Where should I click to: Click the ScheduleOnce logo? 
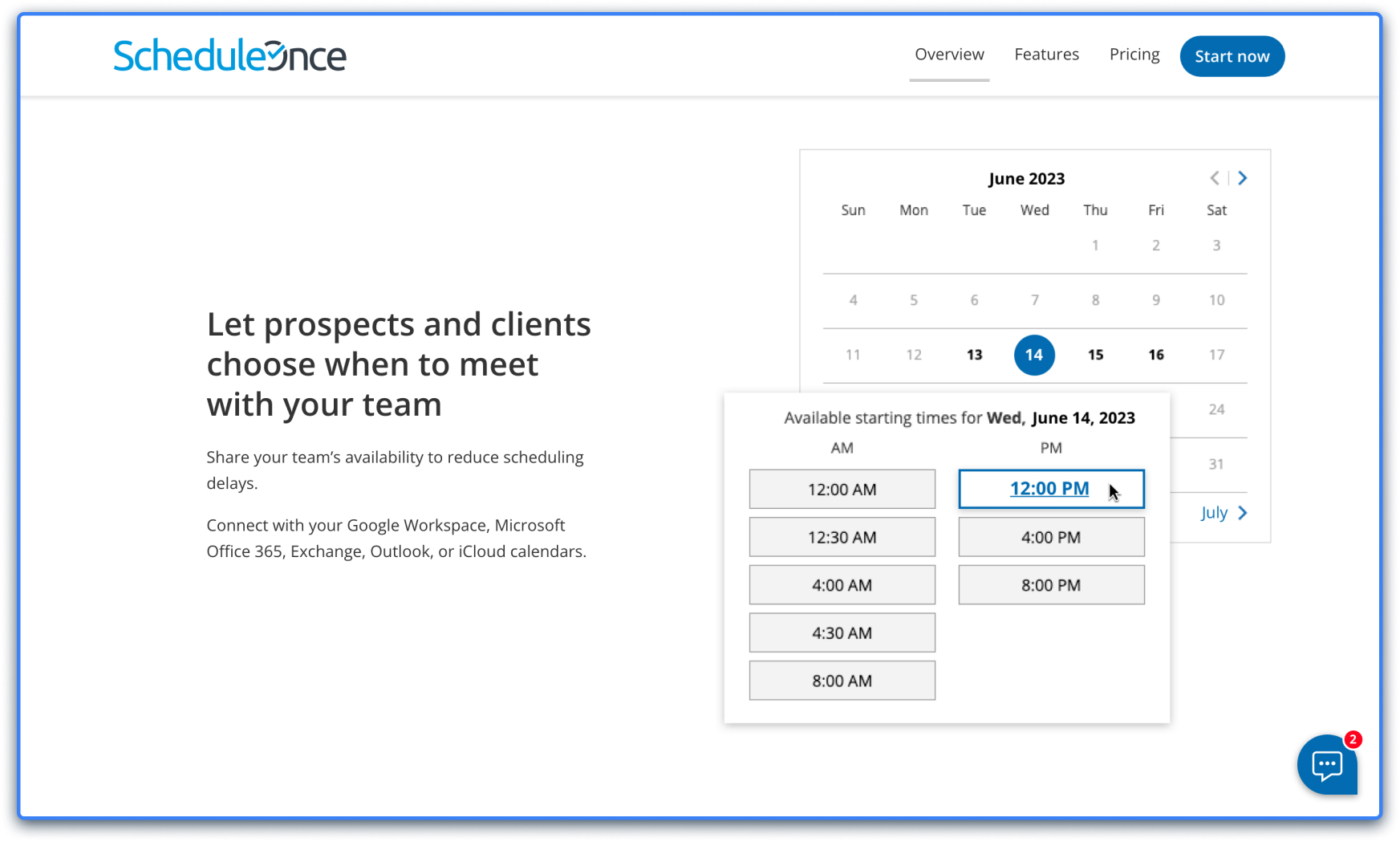click(229, 54)
